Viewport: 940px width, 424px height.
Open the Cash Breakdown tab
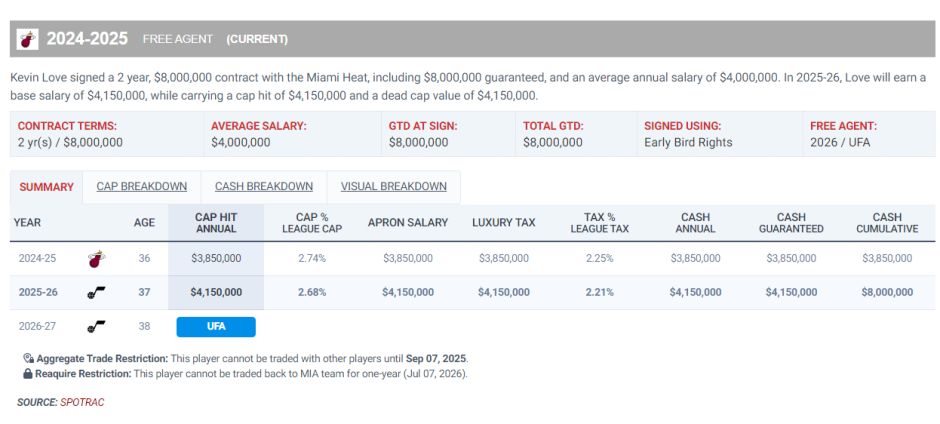tap(264, 187)
